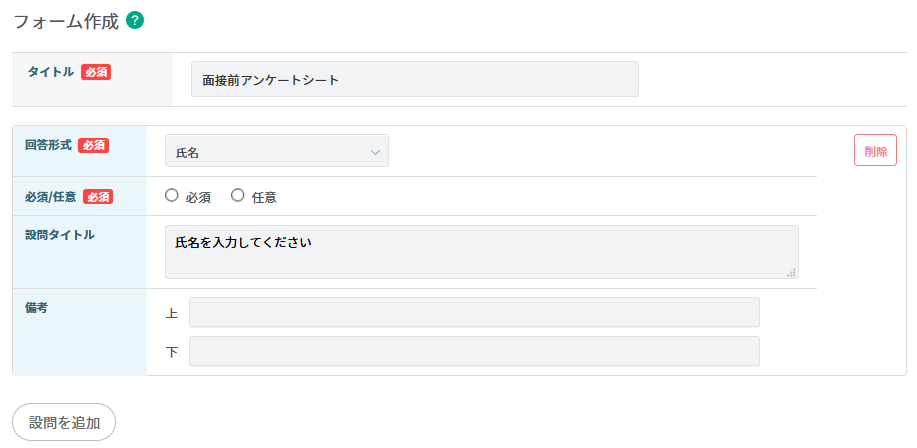Viewport: 917px width, 448px height.
Task: Click the green help question mark icon
Action: 135,19
